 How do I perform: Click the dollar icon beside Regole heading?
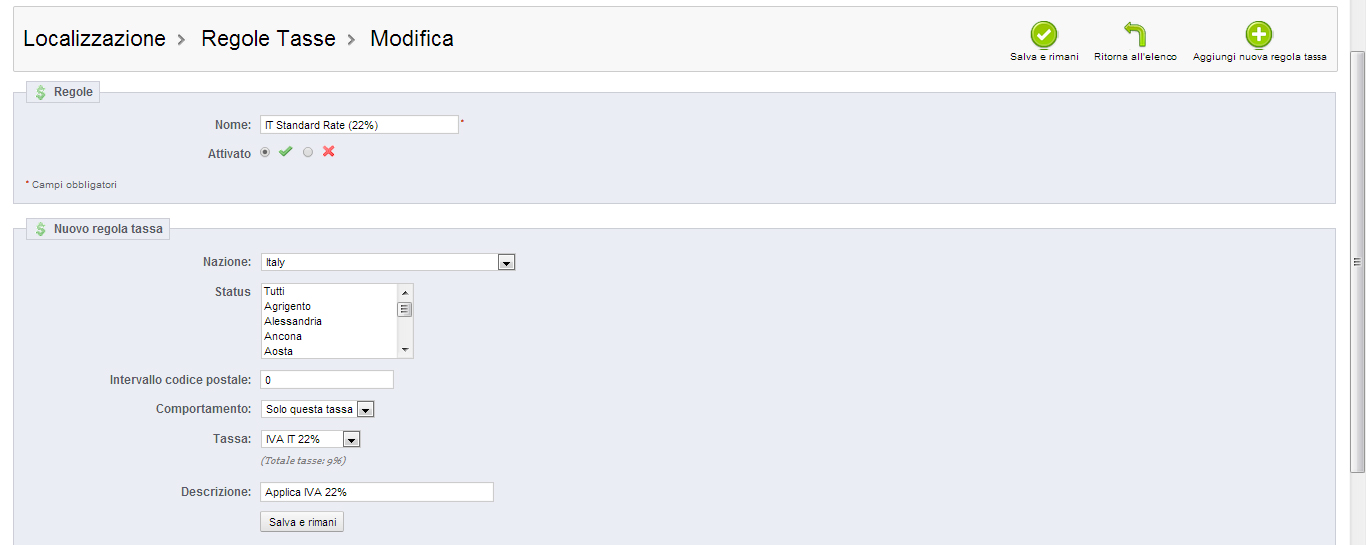[41, 92]
